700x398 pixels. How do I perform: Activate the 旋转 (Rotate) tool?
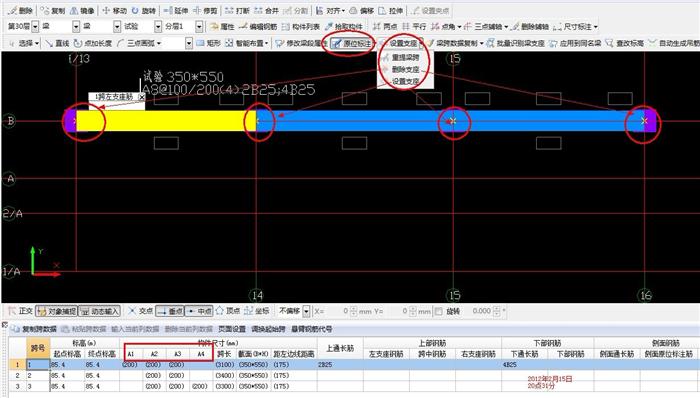click(x=144, y=10)
